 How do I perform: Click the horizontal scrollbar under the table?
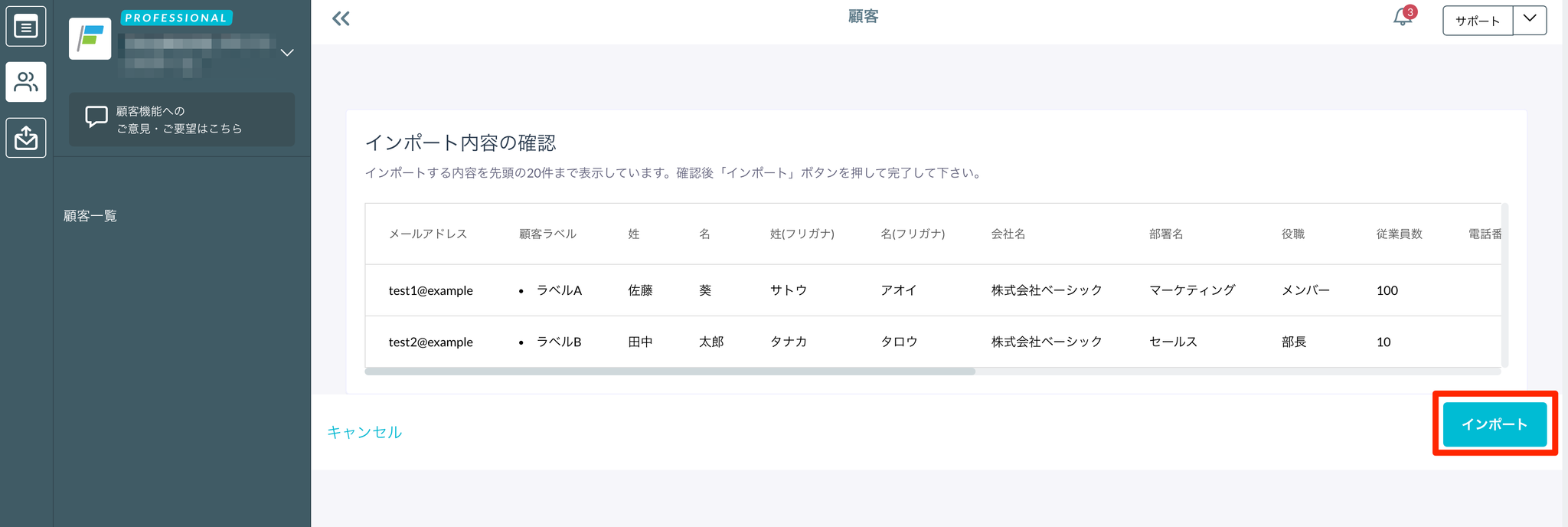click(670, 372)
